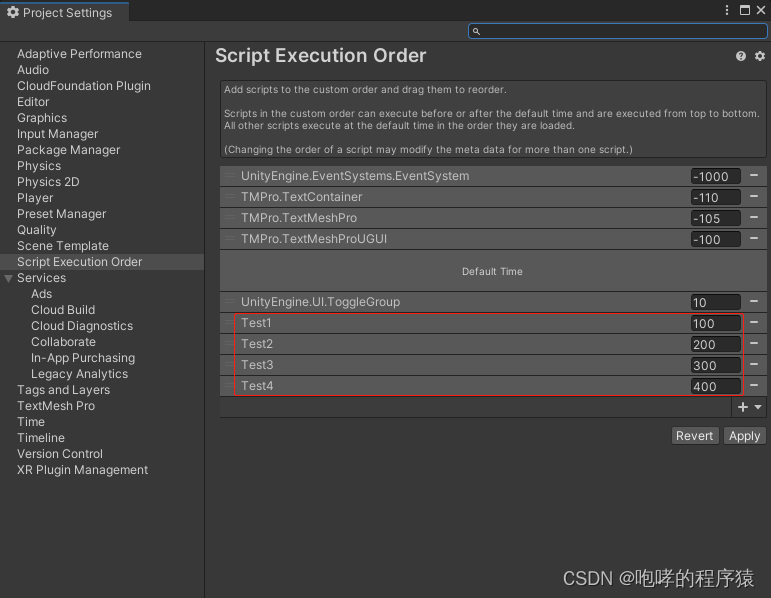Open In-App Purchasing under Services
The height and width of the screenshot is (598, 771).
(x=83, y=358)
